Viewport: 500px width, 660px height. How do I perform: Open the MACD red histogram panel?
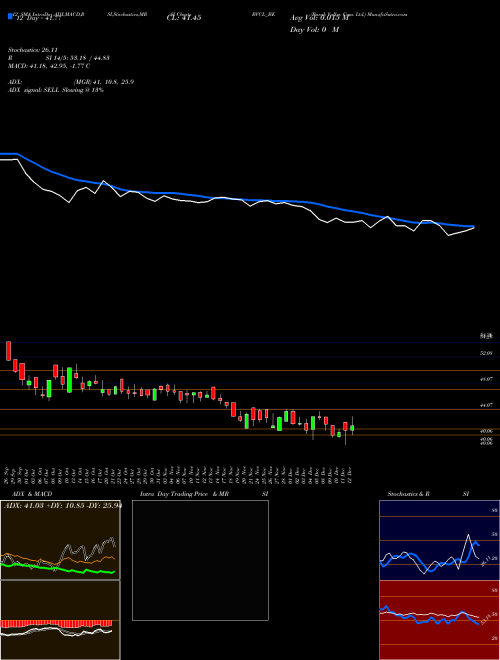(x=60, y=620)
